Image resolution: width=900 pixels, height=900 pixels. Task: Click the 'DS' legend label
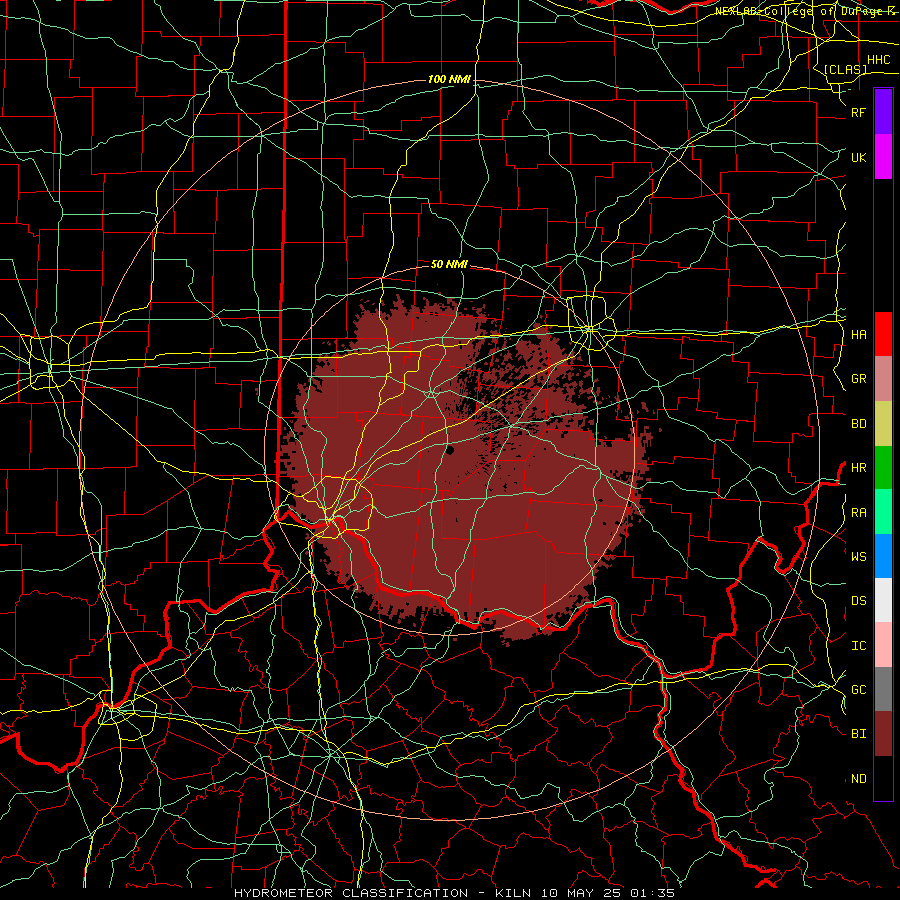click(858, 600)
